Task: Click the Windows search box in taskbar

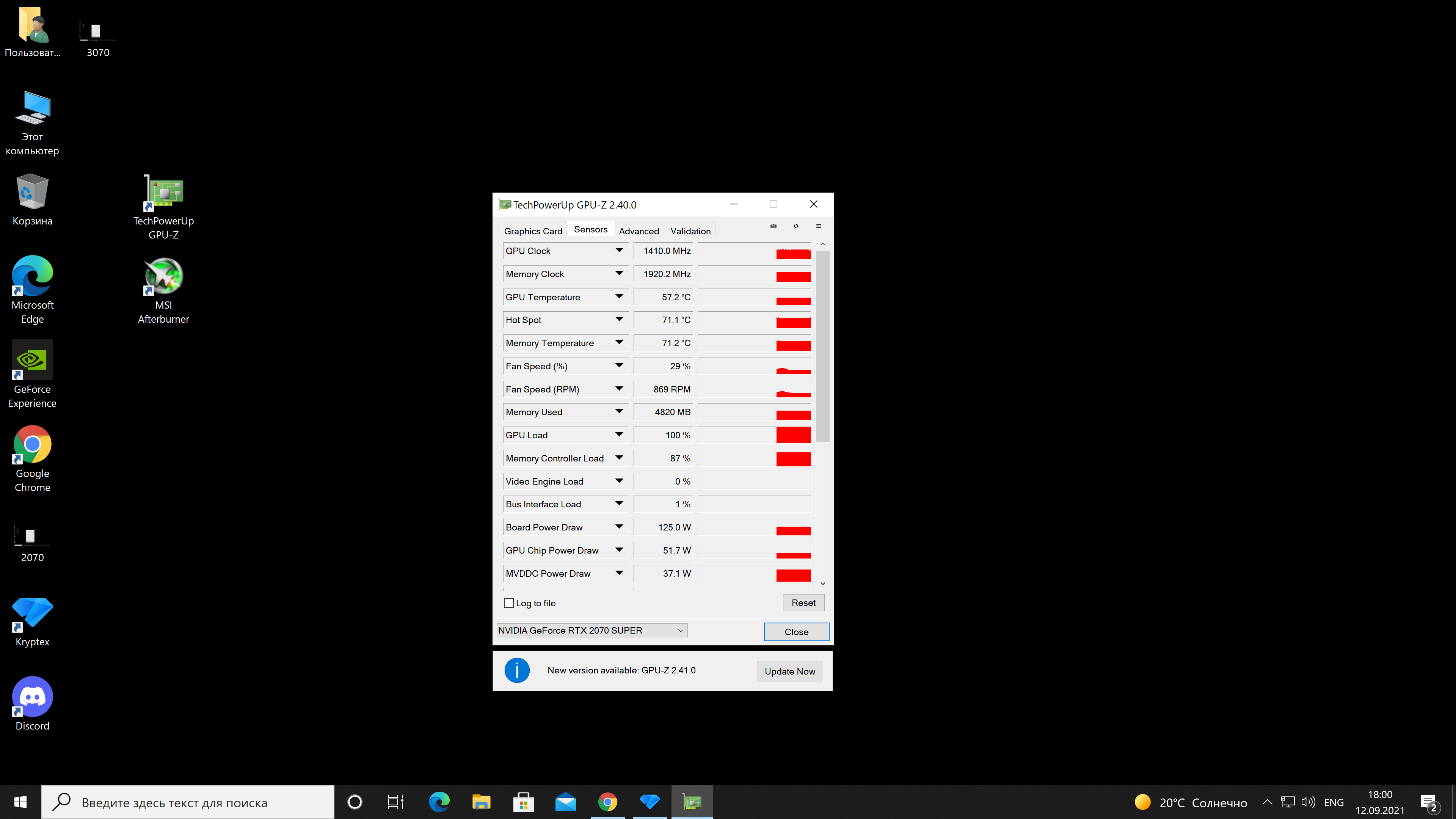Action: [188, 802]
